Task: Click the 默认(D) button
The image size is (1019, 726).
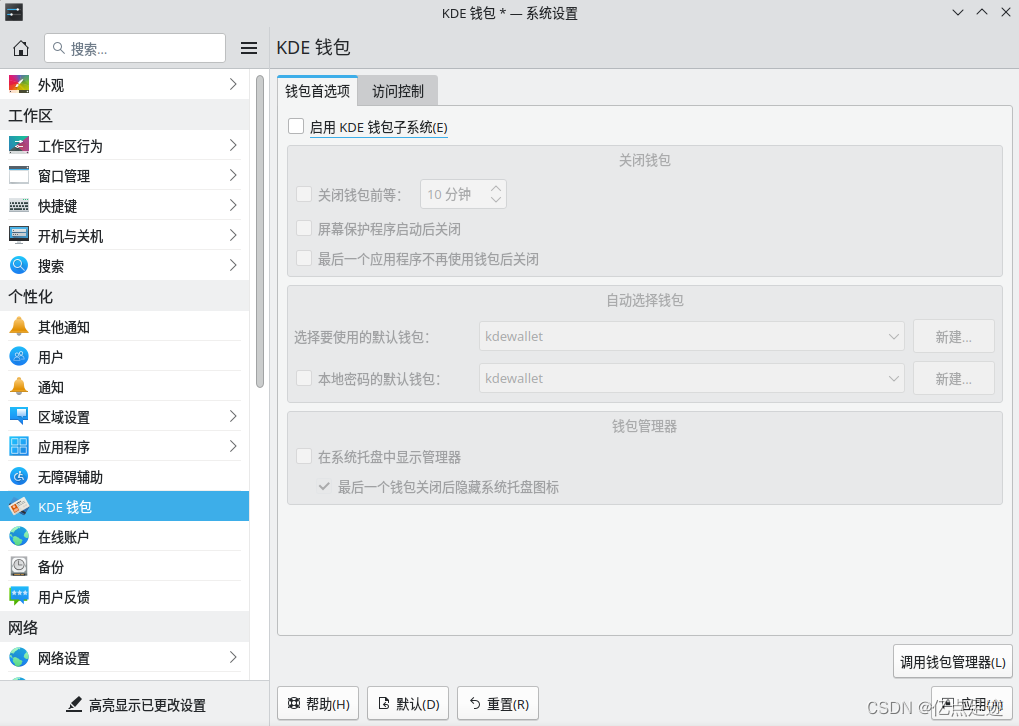Action: [408, 704]
